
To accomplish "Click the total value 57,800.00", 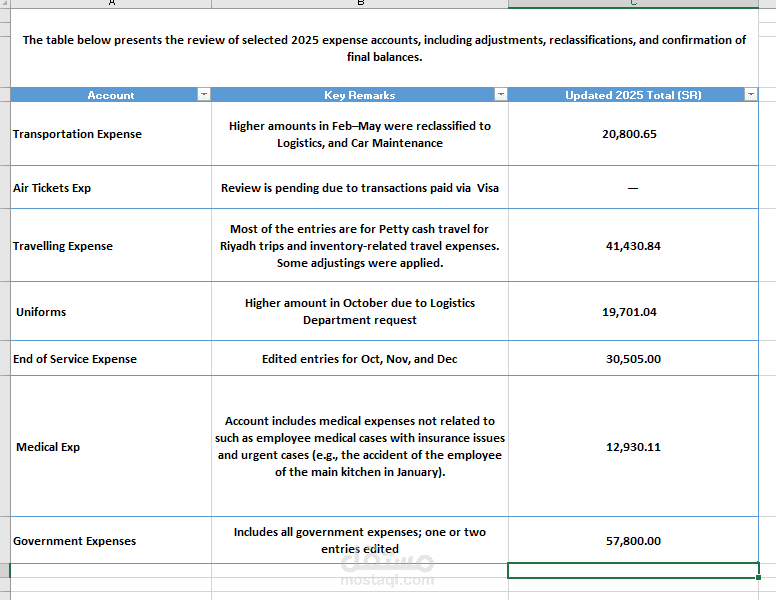I will pos(633,541).
